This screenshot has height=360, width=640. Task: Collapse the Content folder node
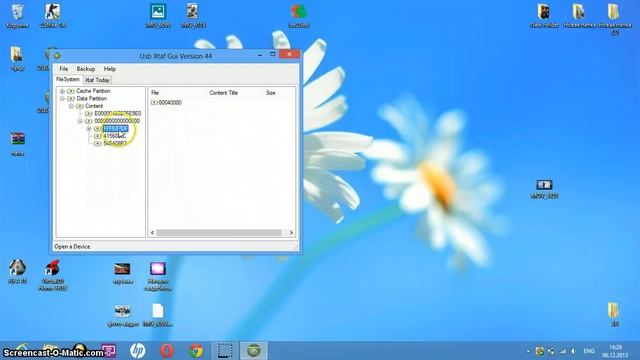tap(71, 106)
